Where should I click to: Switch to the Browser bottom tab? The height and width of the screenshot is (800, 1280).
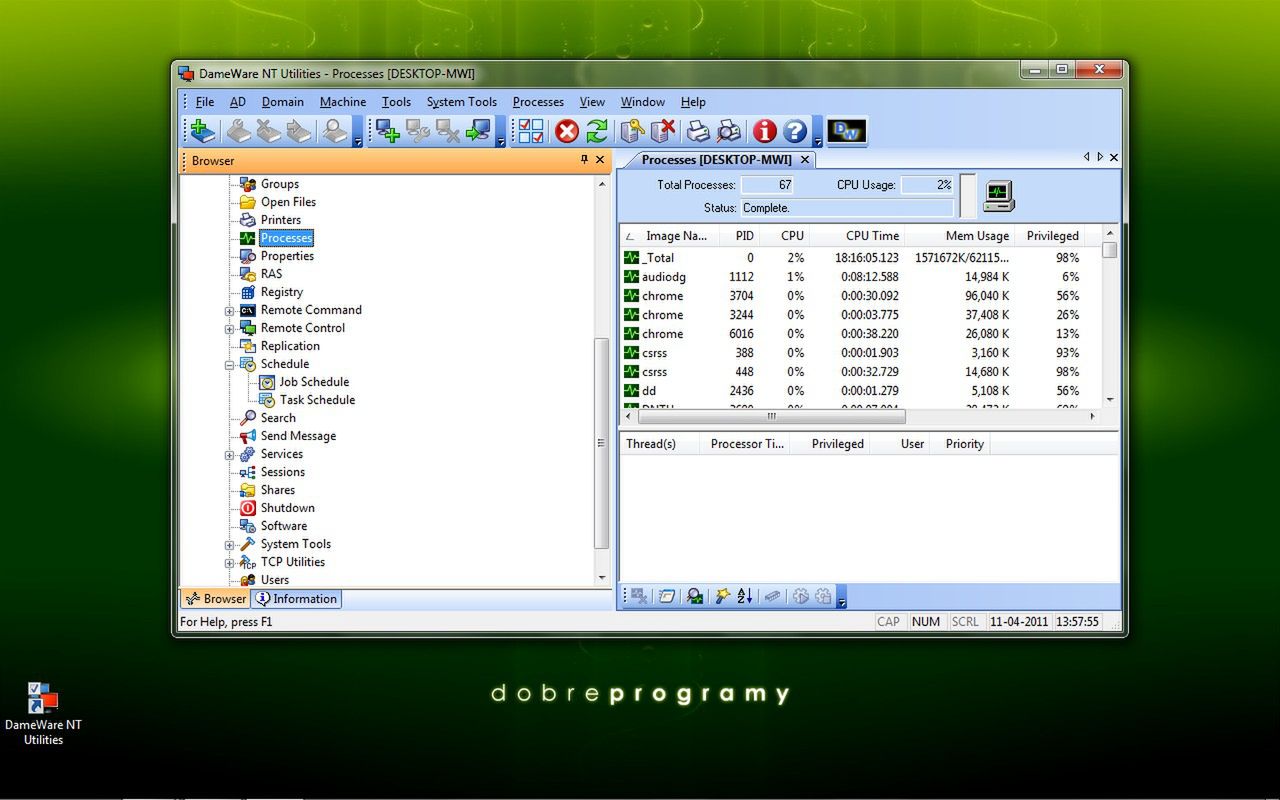tap(215, 599)
